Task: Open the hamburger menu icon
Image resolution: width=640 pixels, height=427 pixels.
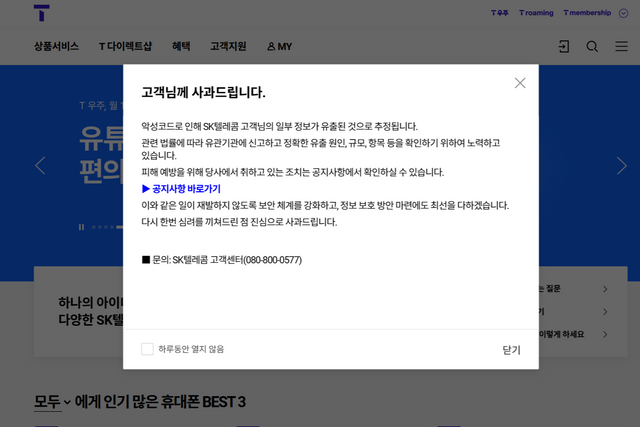Action: point(621,46)
